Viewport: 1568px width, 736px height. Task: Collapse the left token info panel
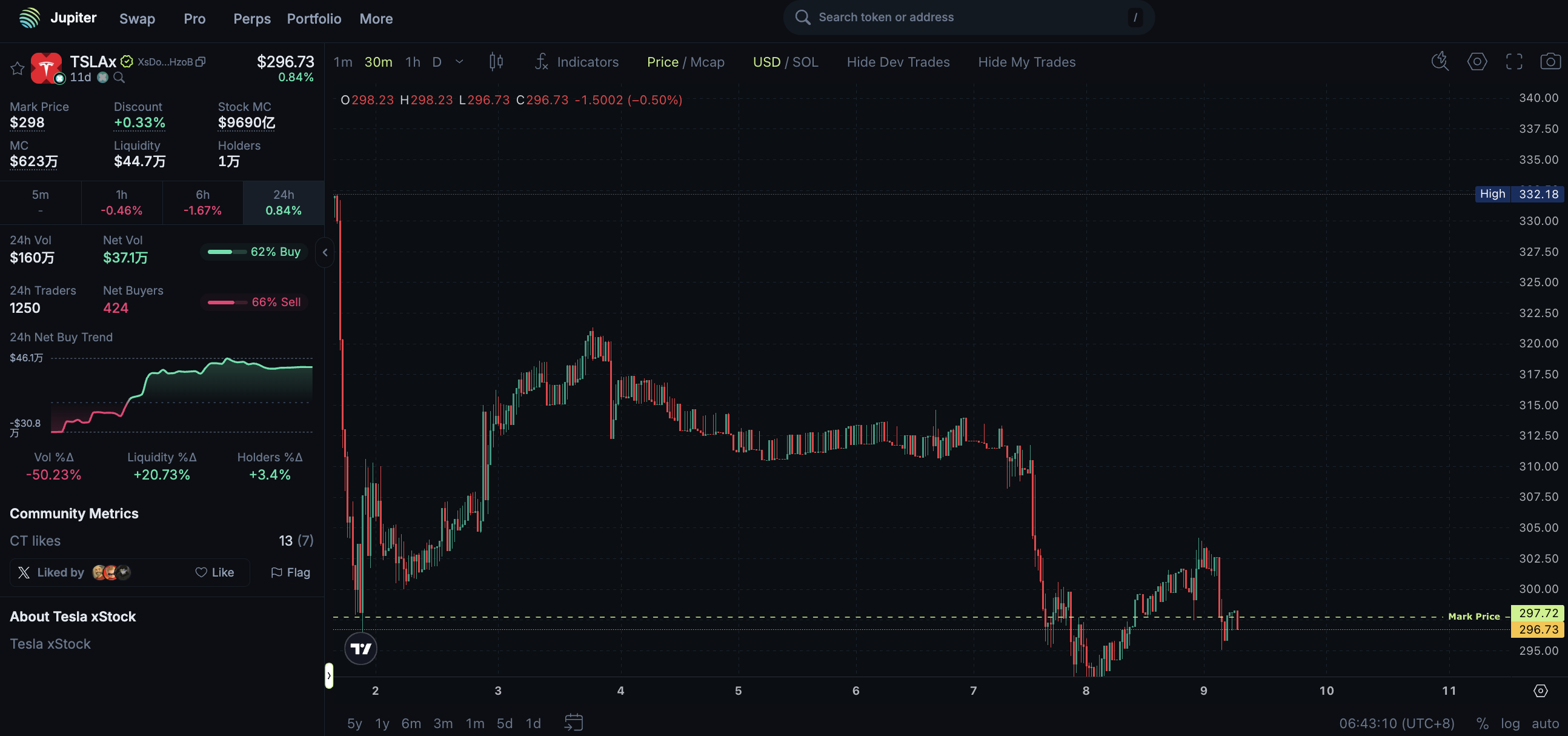[x=325, y=252]
